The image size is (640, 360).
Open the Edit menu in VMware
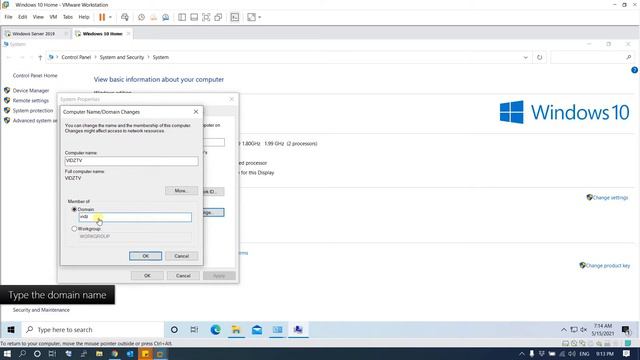pos(22,17)
